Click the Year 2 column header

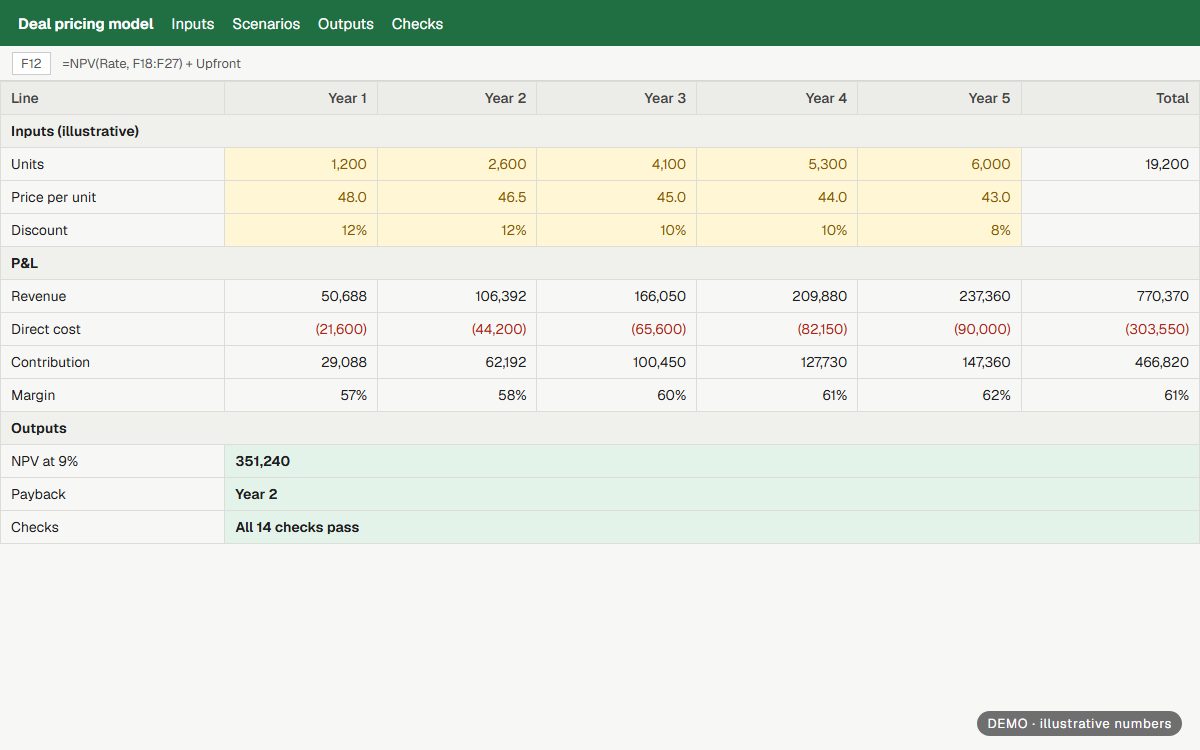coord(457,98)
